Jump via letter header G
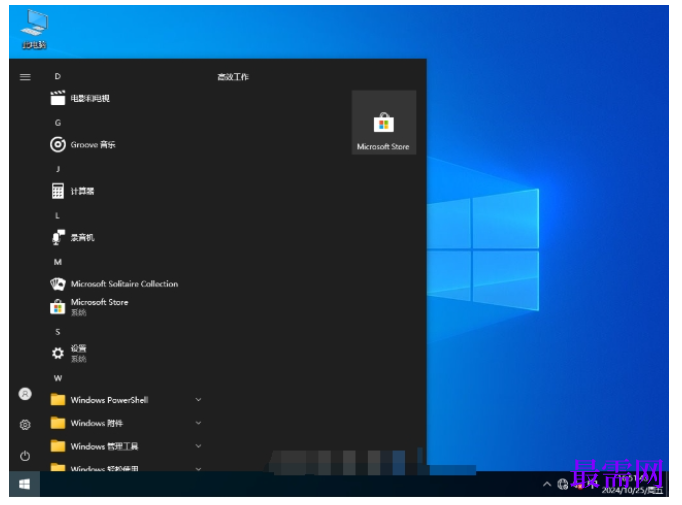 pos(58,123)
